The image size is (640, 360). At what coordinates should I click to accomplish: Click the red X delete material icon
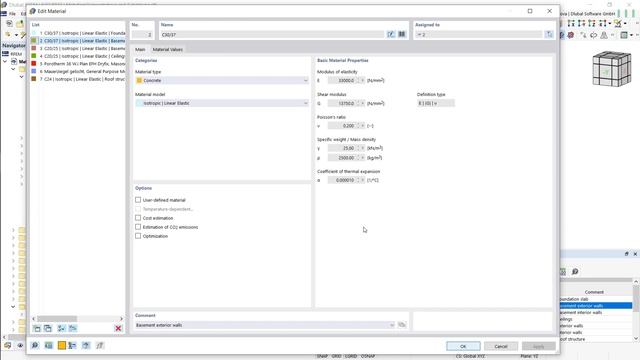coord(118,328)
